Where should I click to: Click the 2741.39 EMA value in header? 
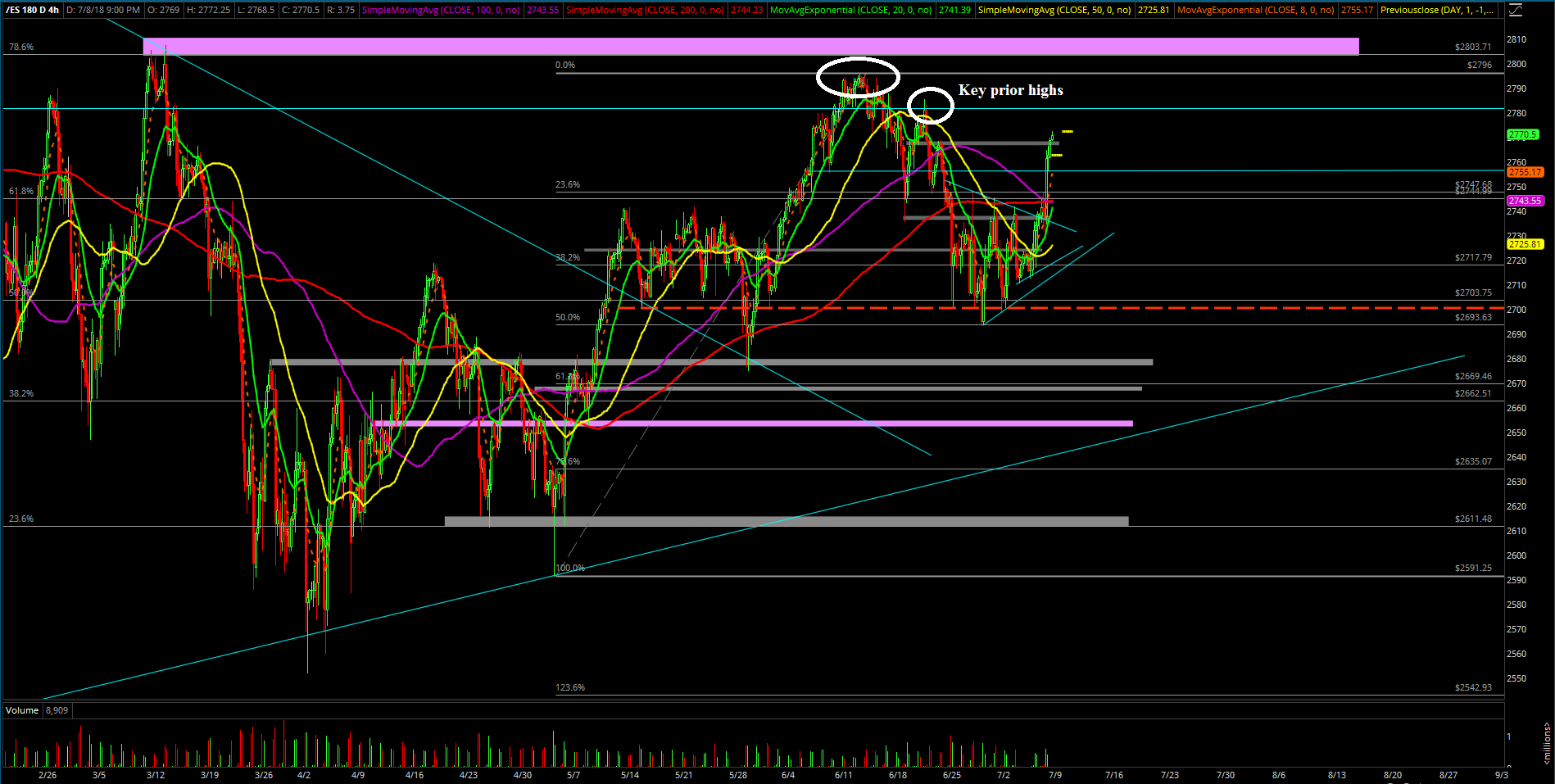[954, 10]
